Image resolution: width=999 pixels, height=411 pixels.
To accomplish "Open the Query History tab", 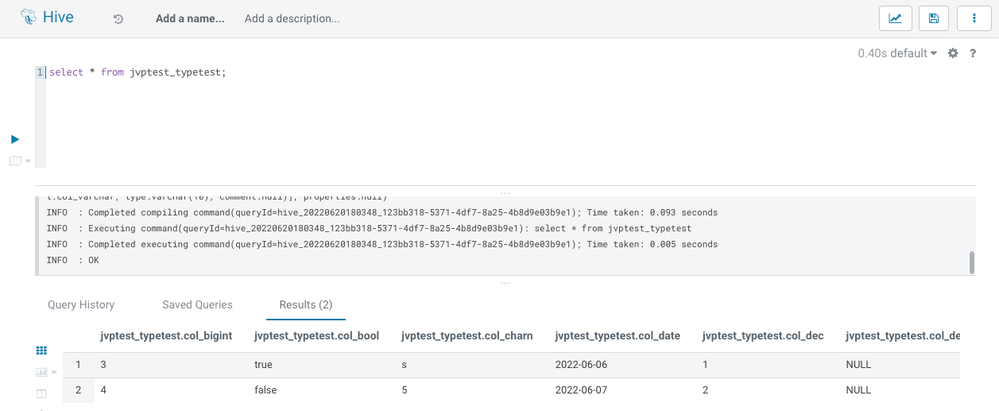I will pyautogui.click(x=81, y=305).
